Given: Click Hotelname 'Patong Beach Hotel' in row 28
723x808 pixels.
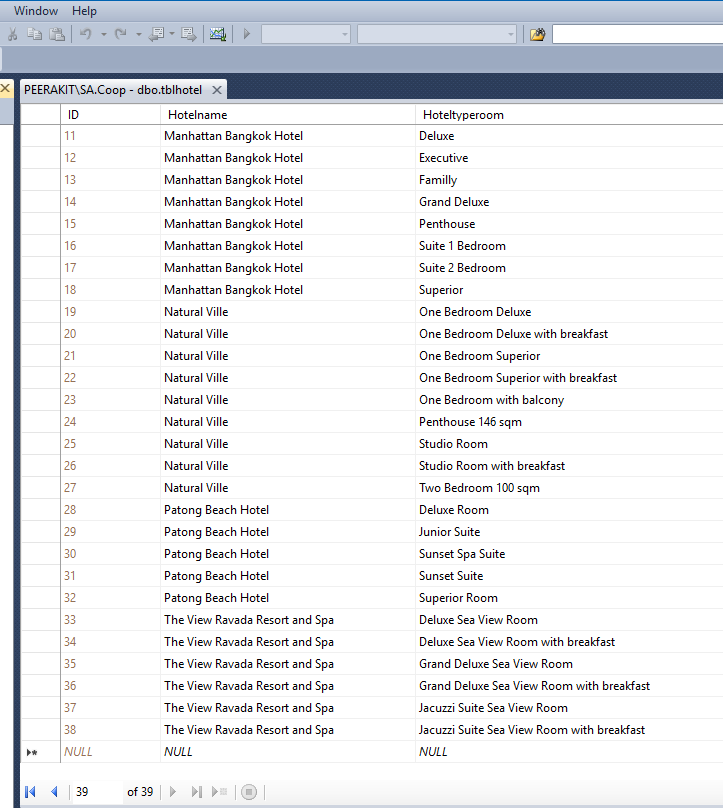Looking at the screenshot, I should pyautogui.click(x=288, y=510).
